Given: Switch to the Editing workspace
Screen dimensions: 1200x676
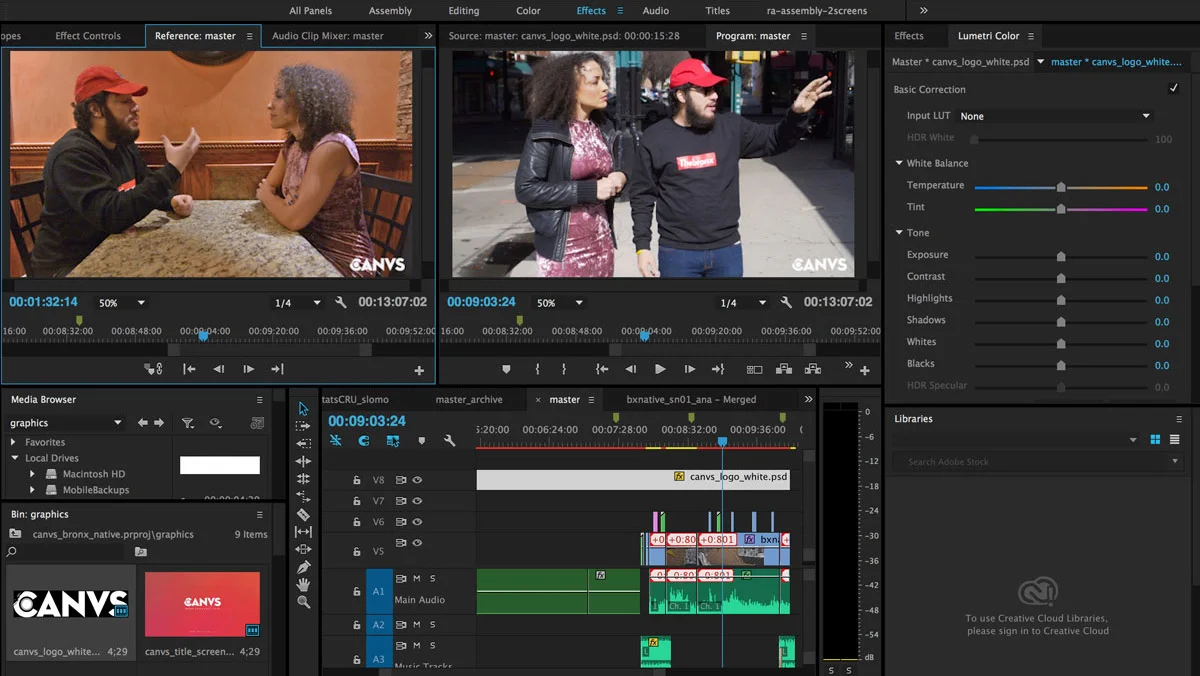Looking at the screenshot, I should (x=463, y=11).
